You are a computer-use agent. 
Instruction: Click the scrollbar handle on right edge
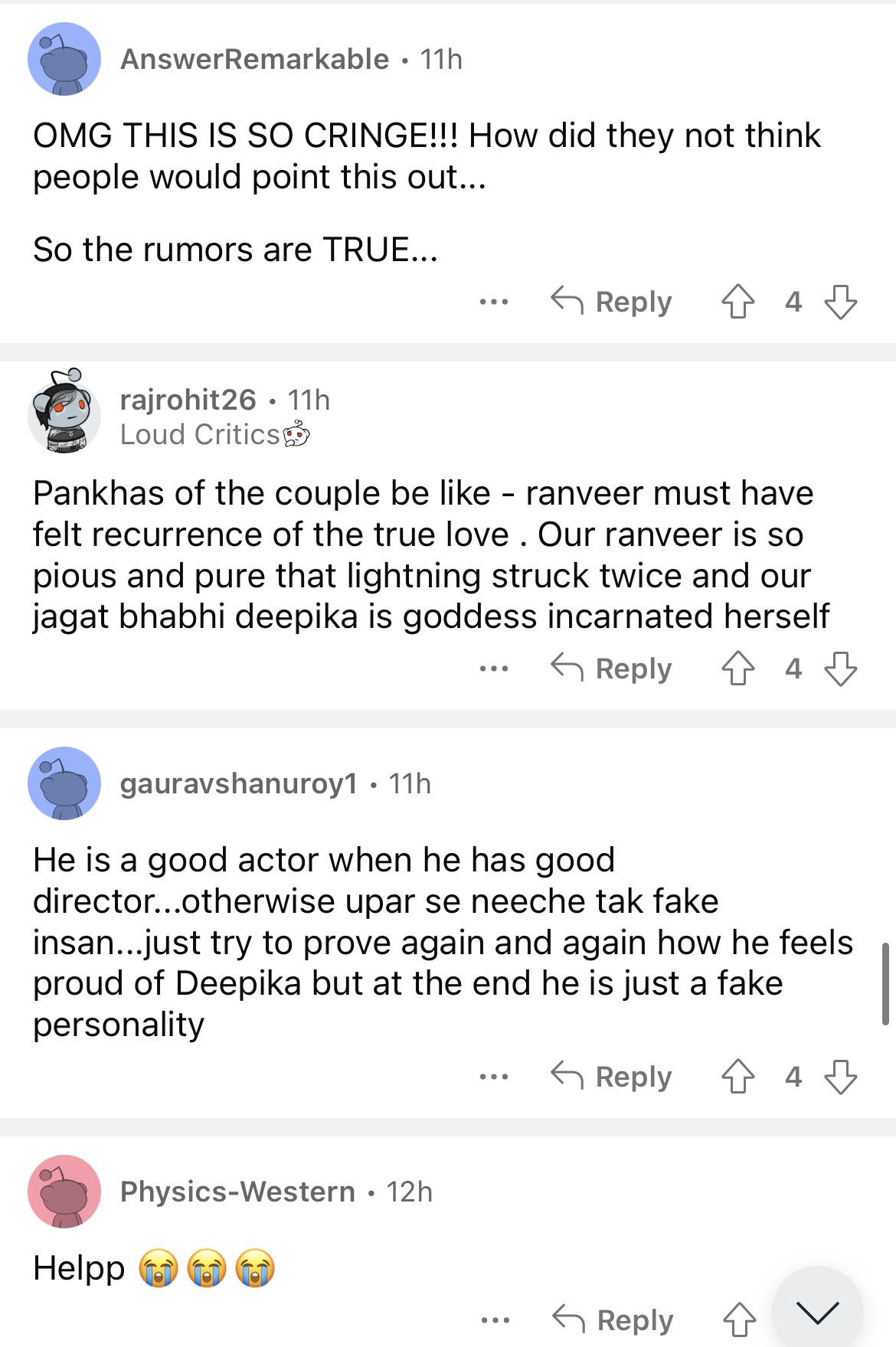[885, 983]
